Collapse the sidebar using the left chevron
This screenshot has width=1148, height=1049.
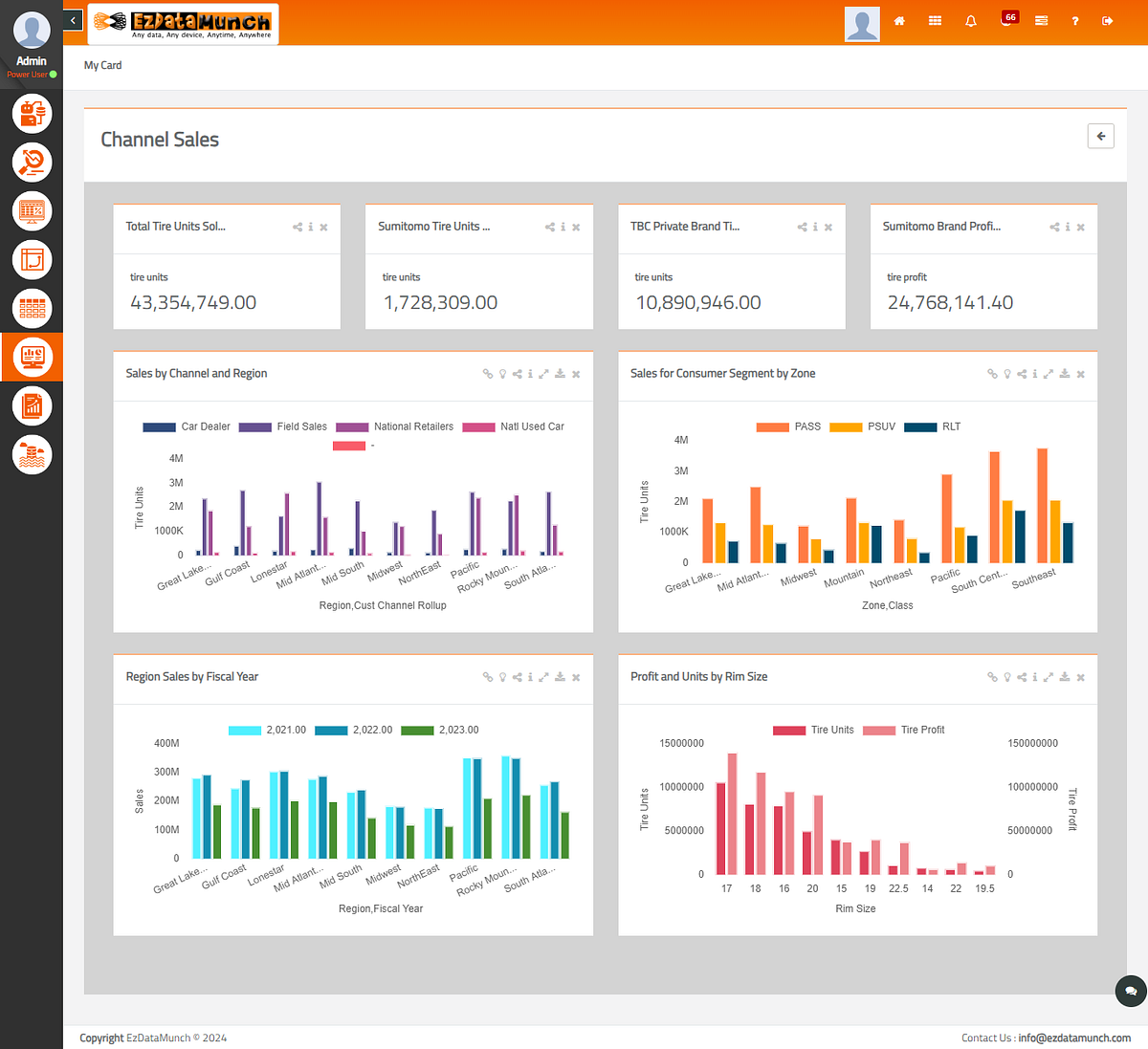[73, 19]
